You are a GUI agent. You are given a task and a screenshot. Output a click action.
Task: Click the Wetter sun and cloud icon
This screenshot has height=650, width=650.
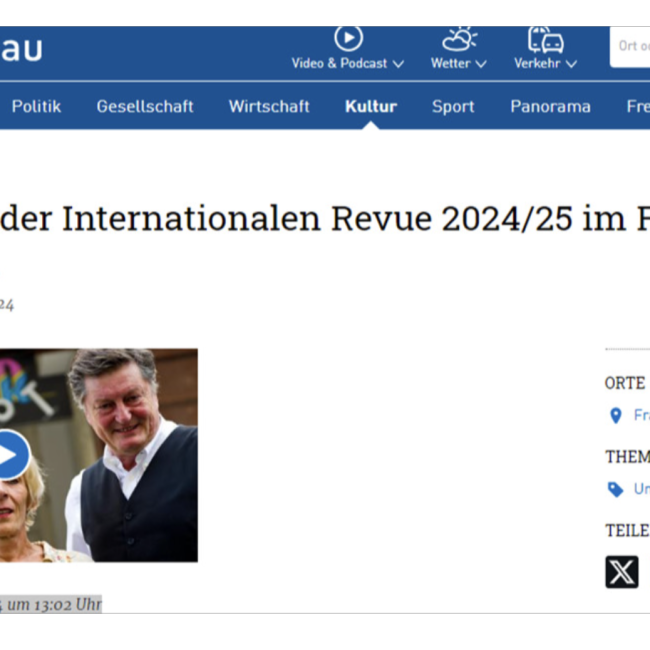(x=458, y=39)
